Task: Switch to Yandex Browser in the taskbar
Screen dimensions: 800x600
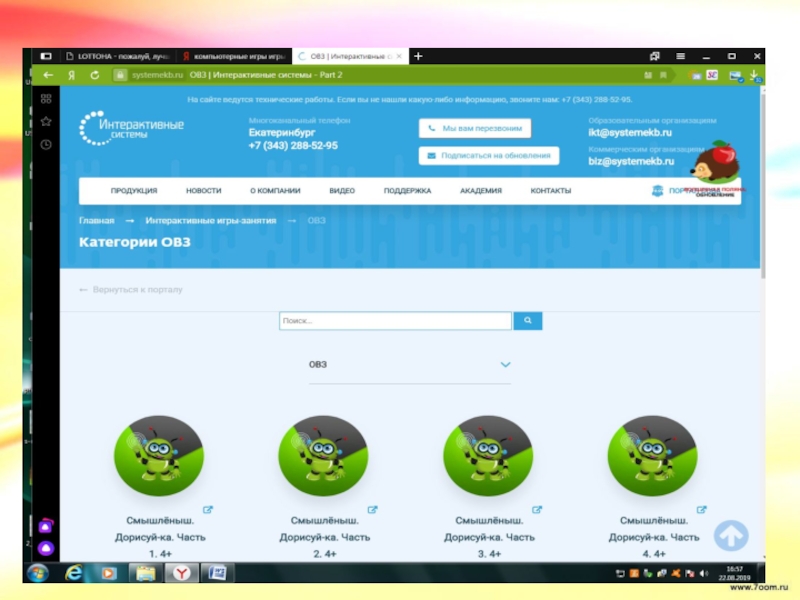Action: point(181,573)
